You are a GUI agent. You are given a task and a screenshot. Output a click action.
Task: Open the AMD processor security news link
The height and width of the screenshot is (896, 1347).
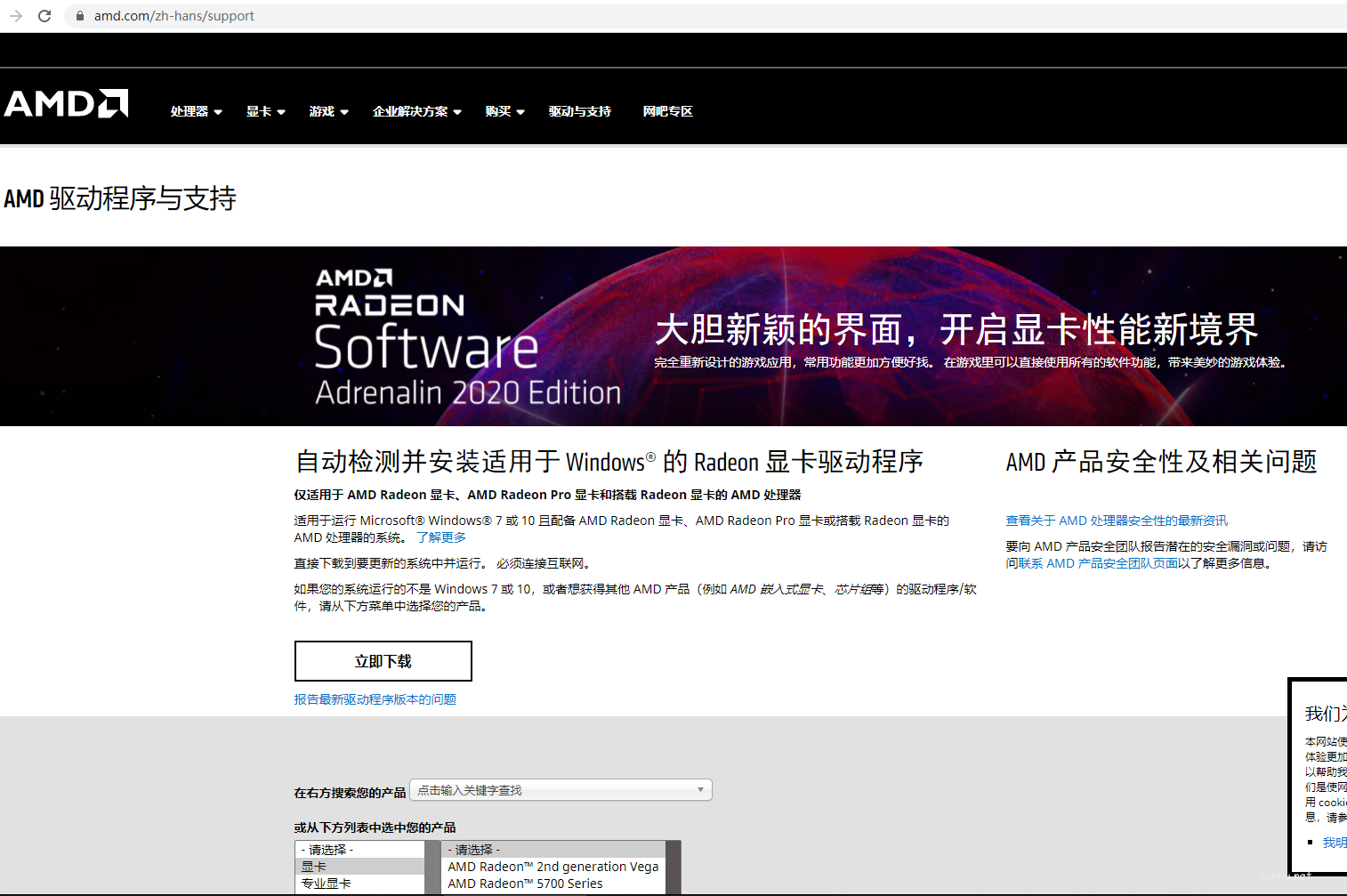[x=1116, y=521]
